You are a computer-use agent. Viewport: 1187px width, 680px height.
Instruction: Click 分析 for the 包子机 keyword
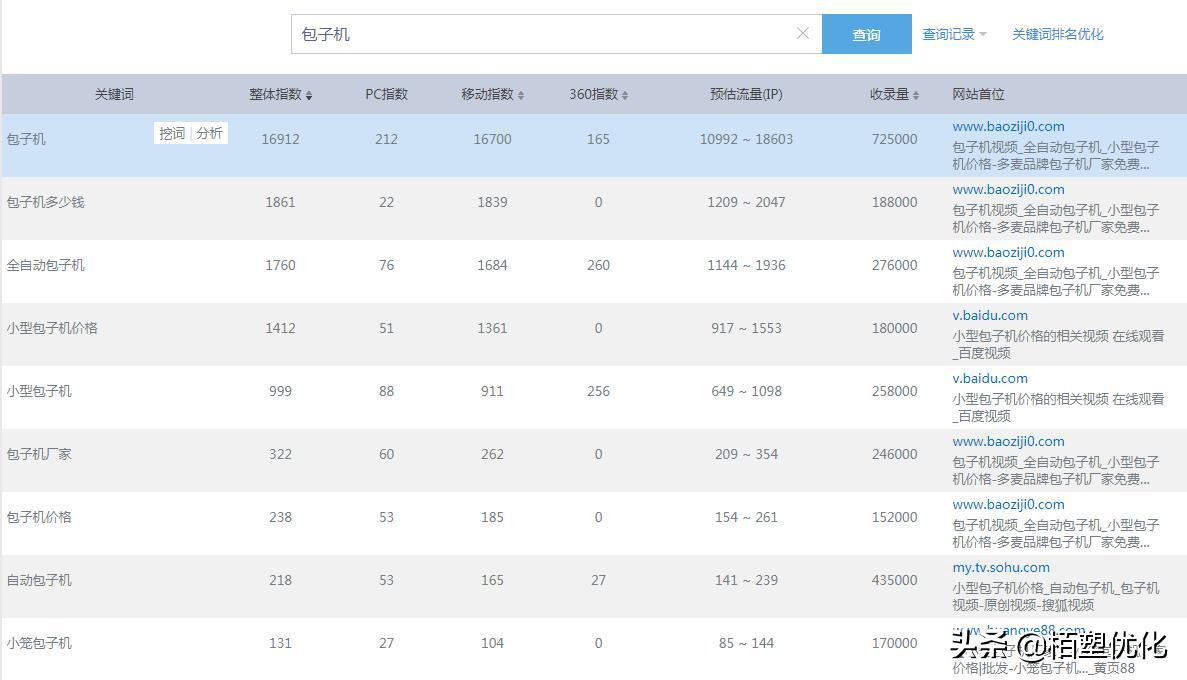tap(210, 133)
